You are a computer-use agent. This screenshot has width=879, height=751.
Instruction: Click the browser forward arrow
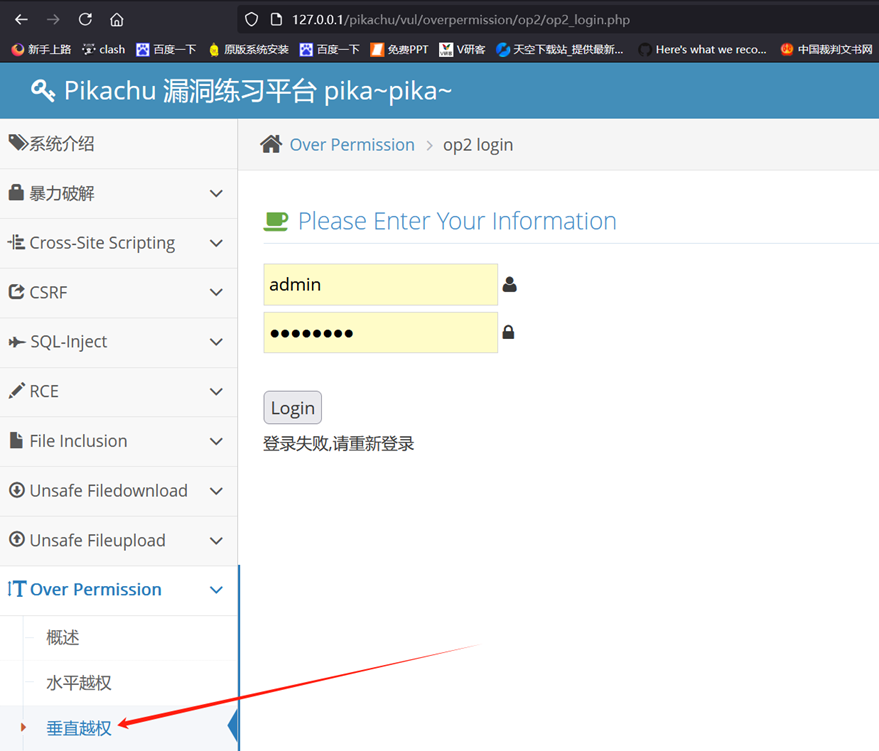coord(53,20)
